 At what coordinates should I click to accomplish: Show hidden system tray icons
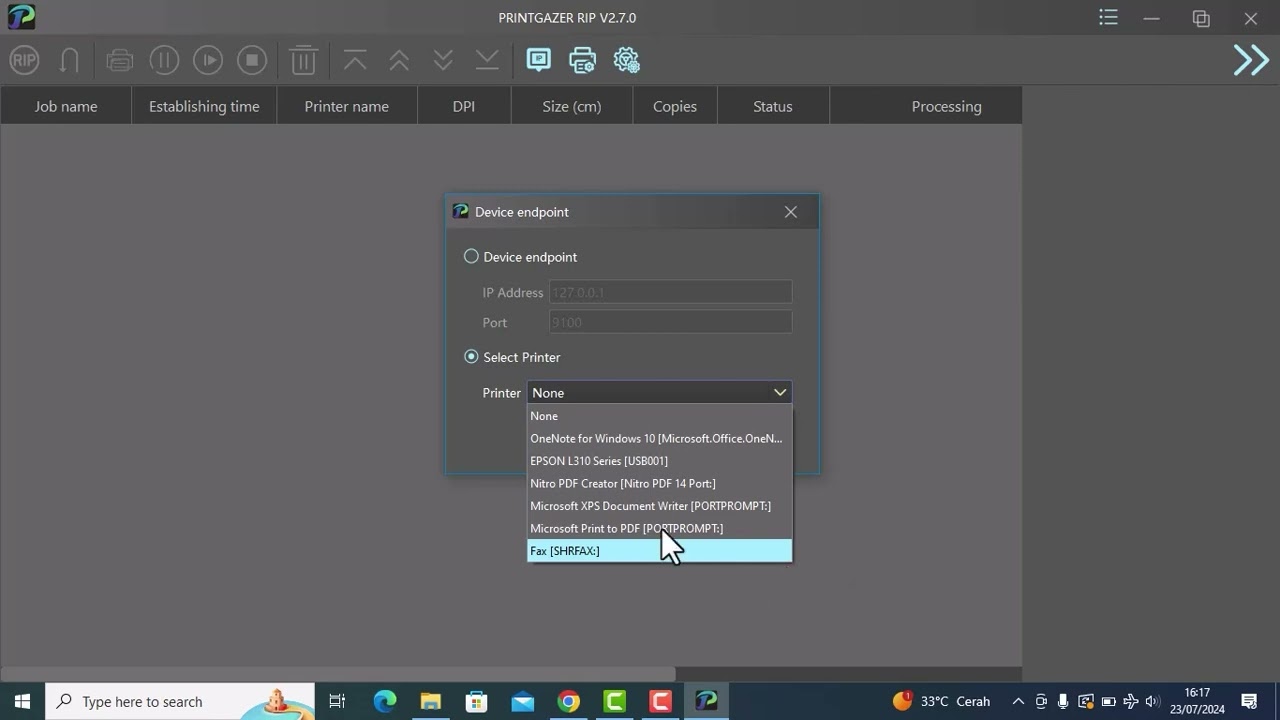coord(1018,701)
